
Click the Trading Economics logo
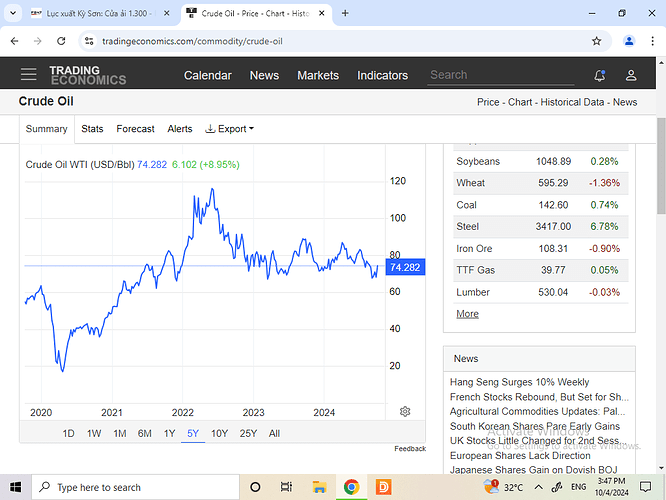point(88,75)
